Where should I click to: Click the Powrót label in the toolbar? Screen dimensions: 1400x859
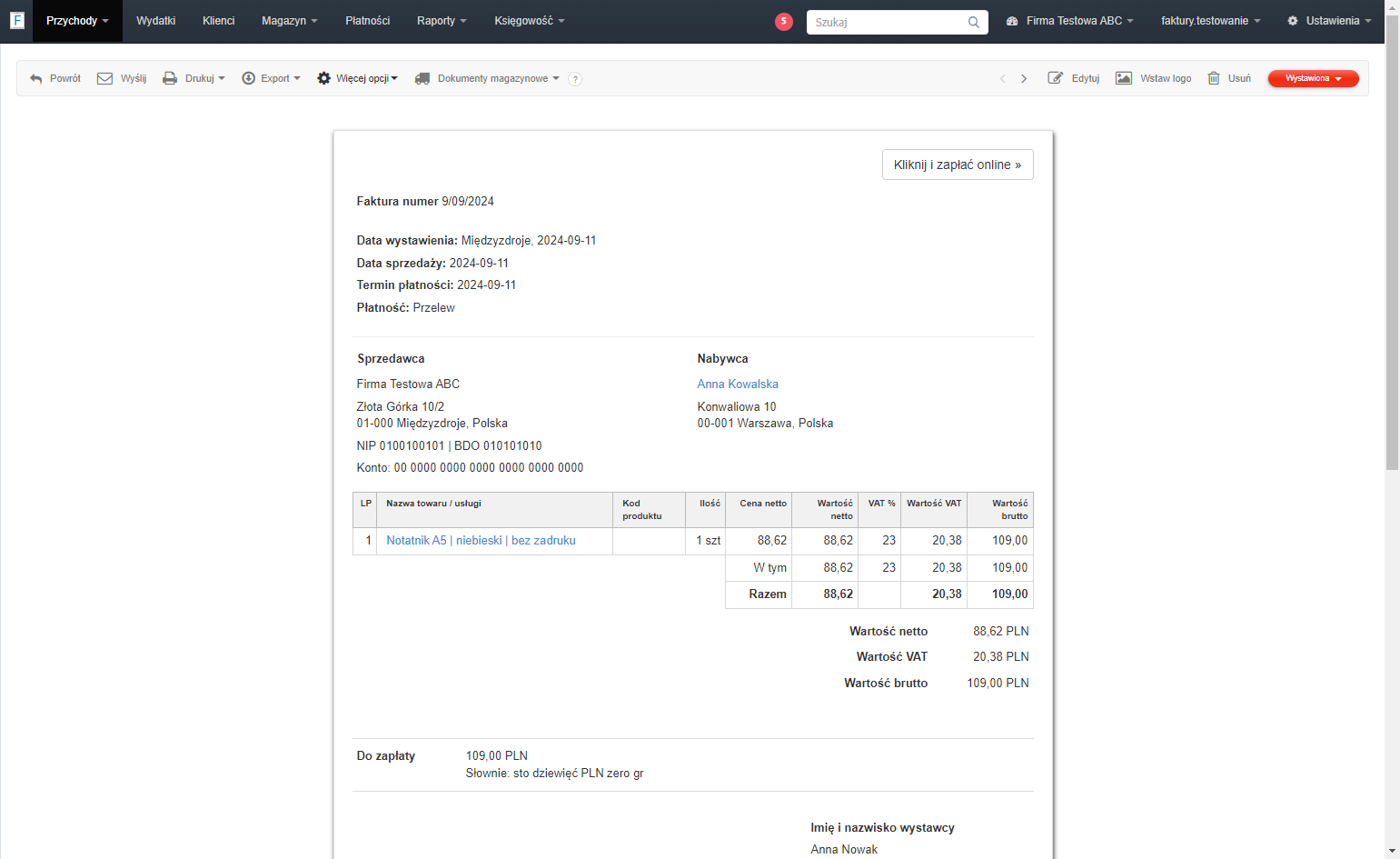click(65, 79)
